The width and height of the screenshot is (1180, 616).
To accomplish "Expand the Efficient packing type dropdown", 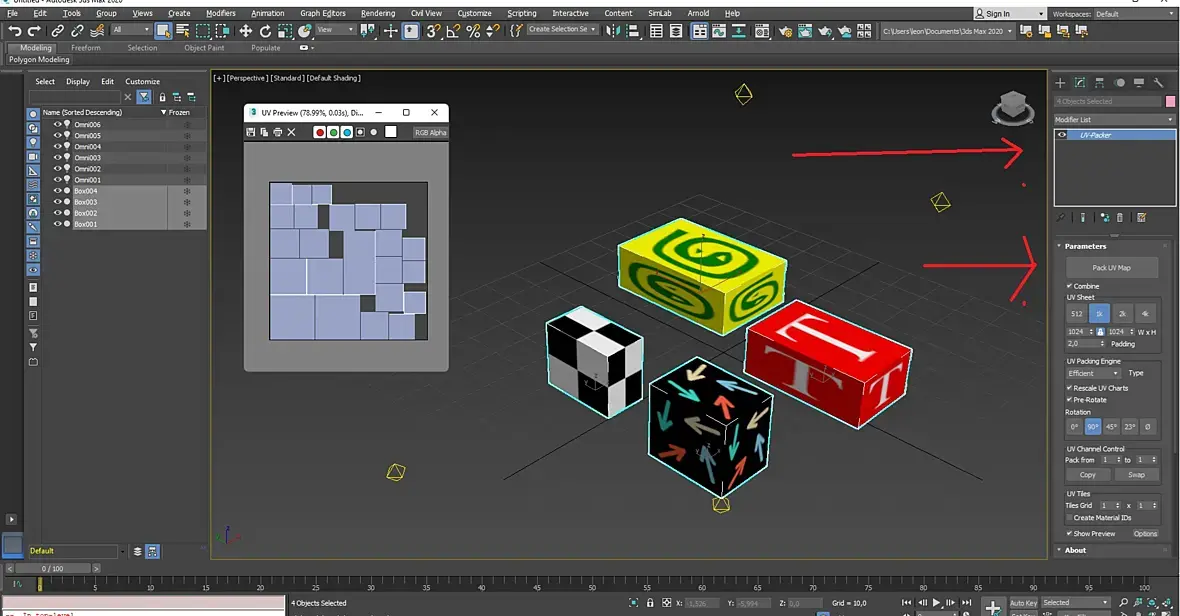I will (x=1093, y=373).
